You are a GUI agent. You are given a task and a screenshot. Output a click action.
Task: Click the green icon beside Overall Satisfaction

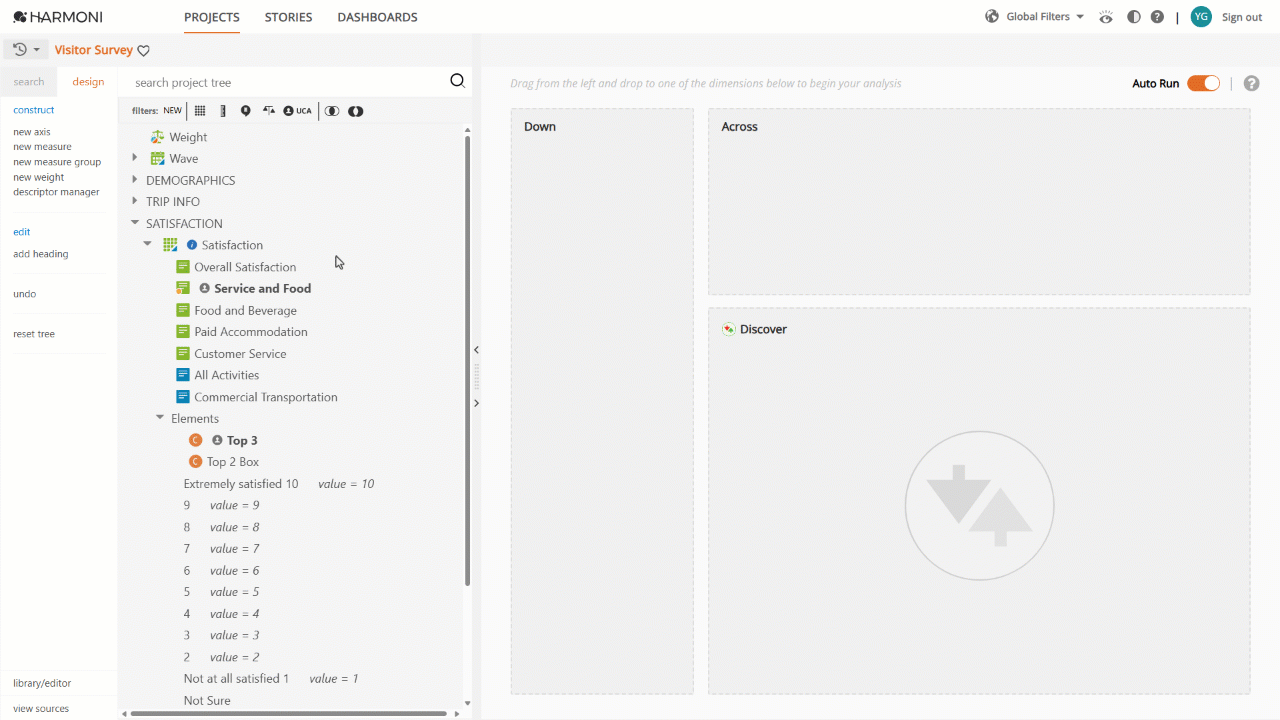pos(183,267)
